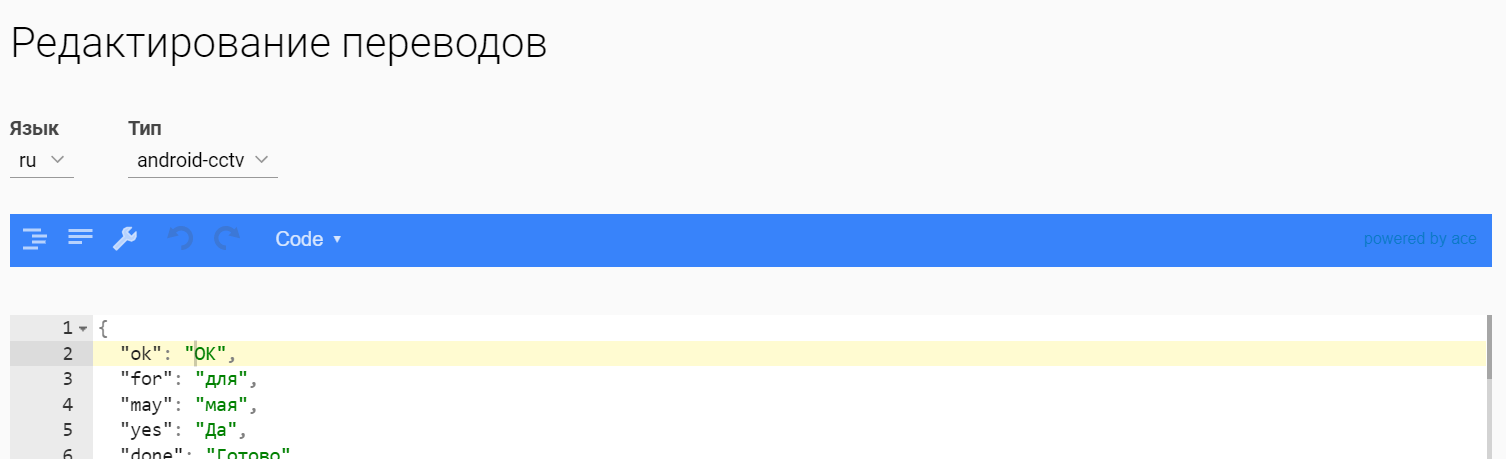1506x459 pixels.
Task: Open the 'powered by ace' link
Action: point(1419,239)
